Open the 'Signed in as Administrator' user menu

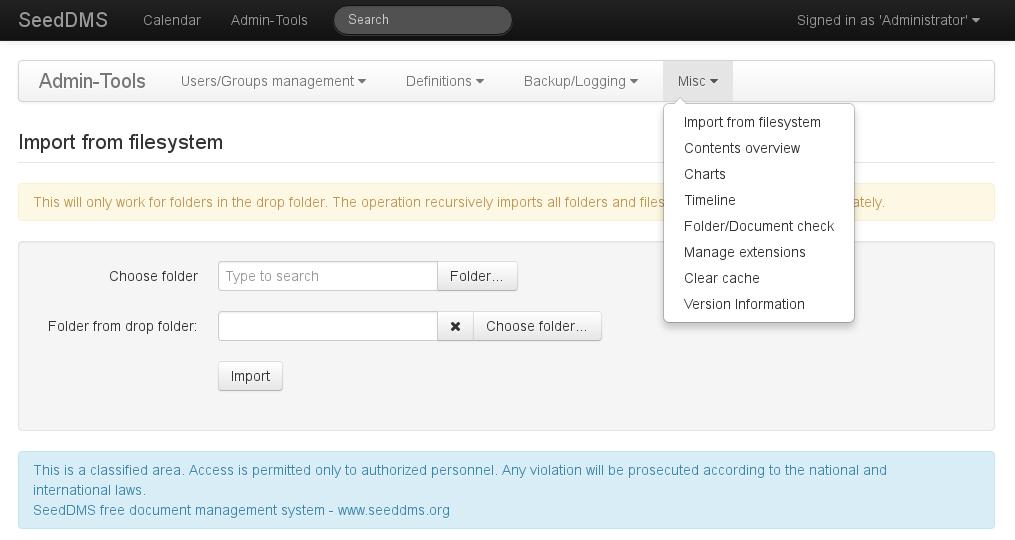click(x=887, y=20)
